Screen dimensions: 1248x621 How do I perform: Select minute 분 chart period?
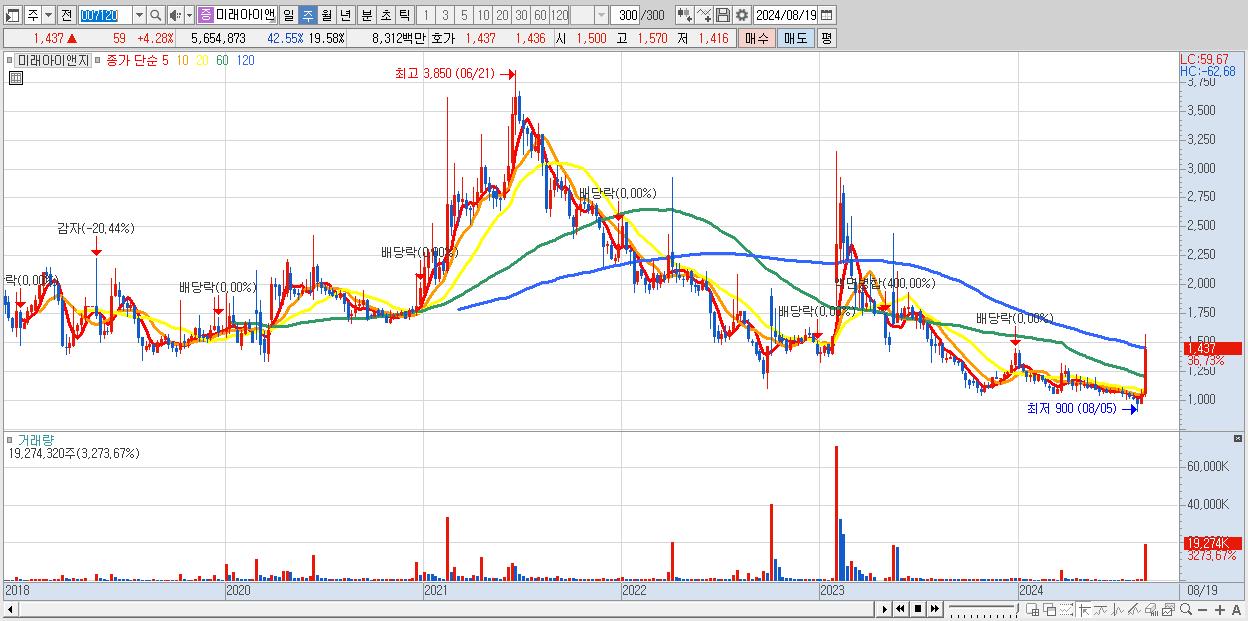tap(366, 15)
